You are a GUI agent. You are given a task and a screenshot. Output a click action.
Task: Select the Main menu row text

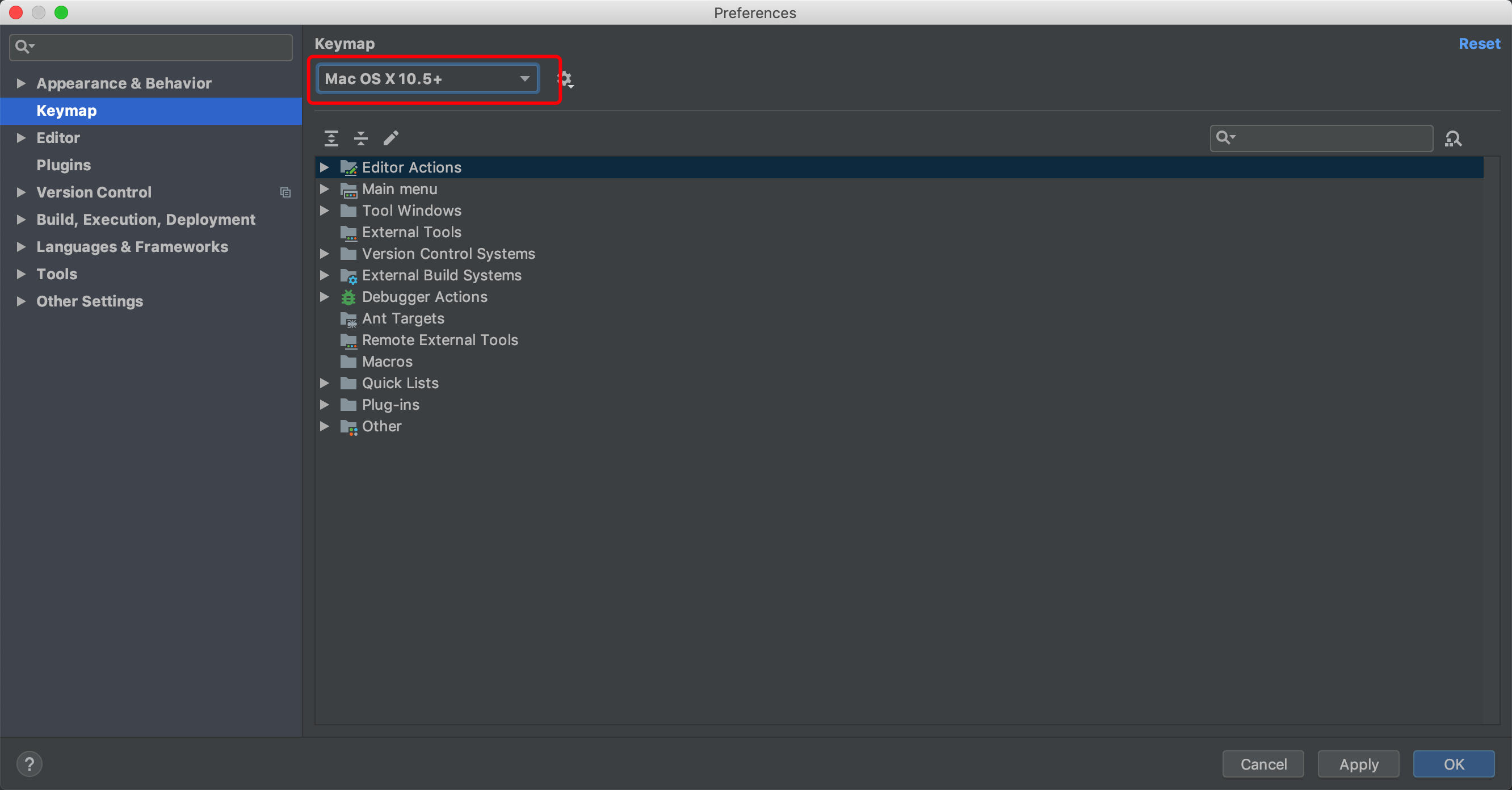(400, 189)
